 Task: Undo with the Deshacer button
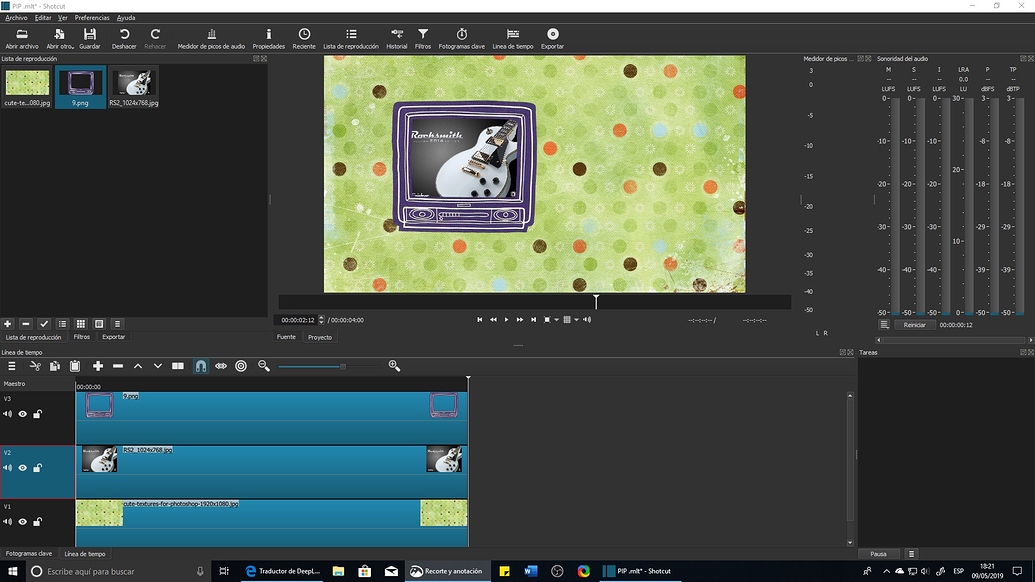coord(124,38)
